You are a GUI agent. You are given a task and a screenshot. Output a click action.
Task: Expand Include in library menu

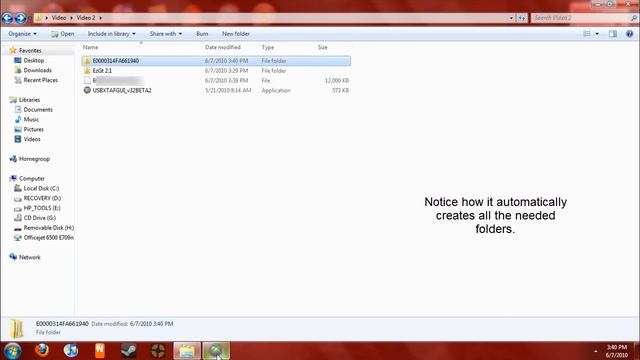pyautogui.click(x=111, y=34)
